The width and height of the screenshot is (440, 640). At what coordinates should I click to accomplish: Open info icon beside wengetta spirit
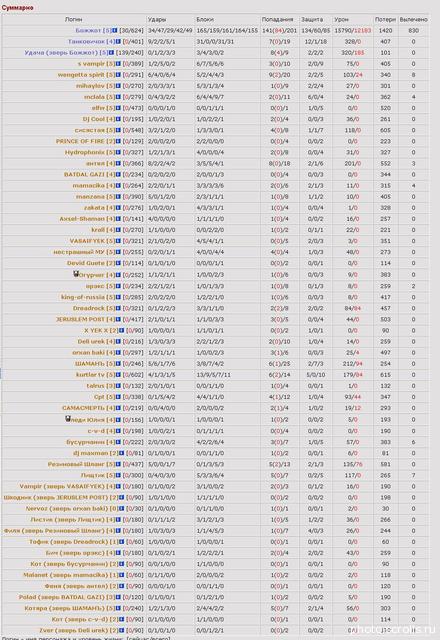118,75
